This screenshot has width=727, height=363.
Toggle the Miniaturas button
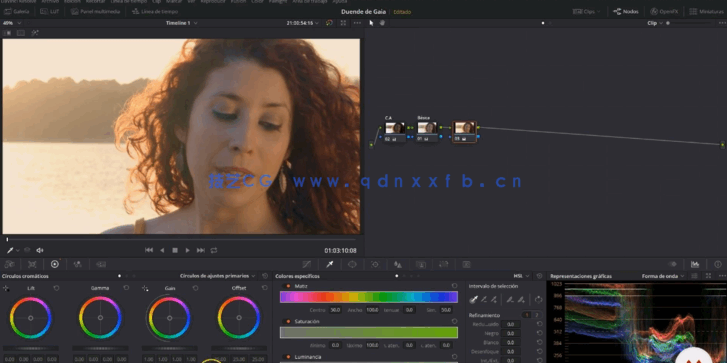point(707,12)
